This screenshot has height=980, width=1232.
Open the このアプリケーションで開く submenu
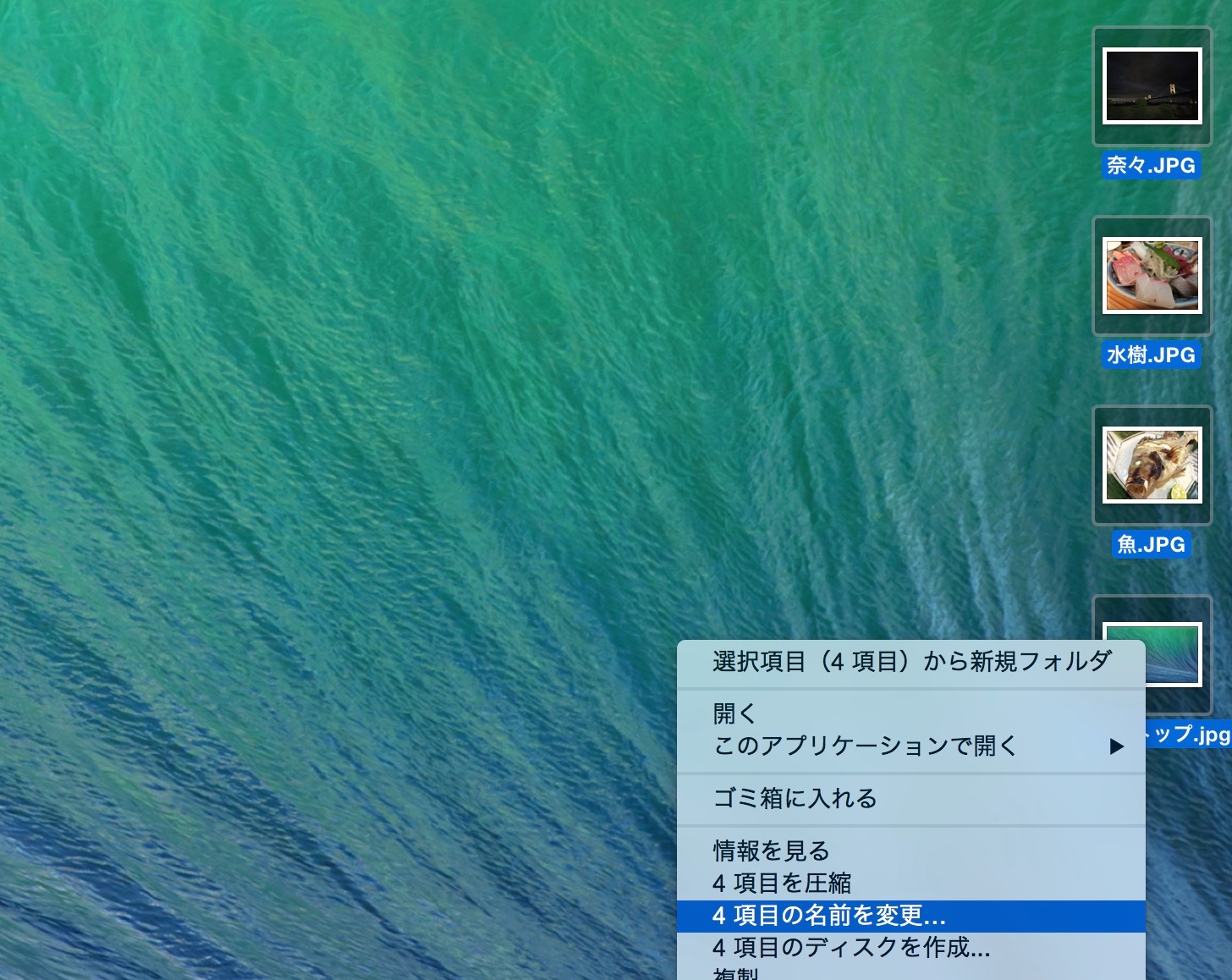pos(911,746)
